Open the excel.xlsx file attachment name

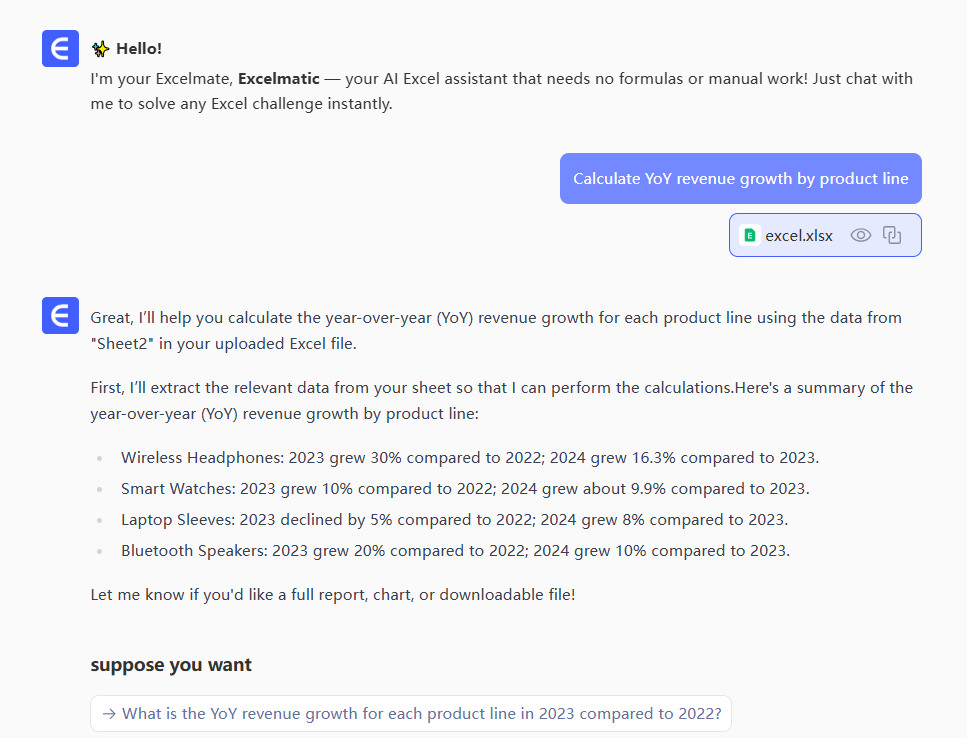[x=798, y=236]
